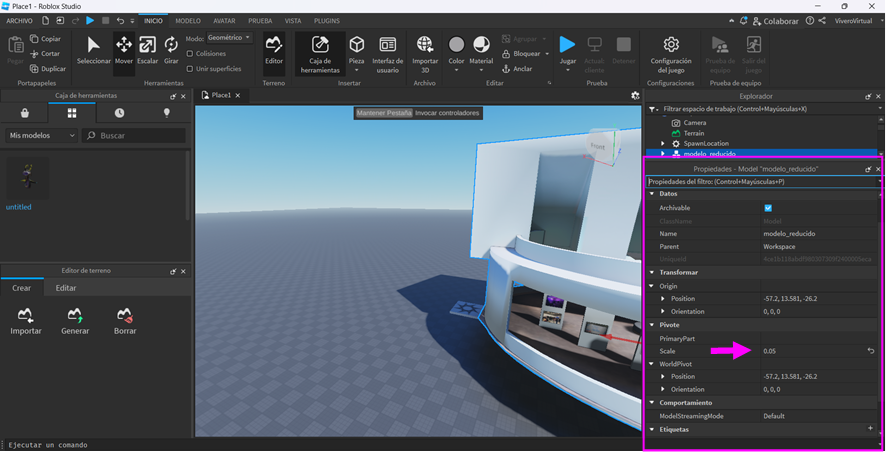
Task: Open the Mis modelos dropdown
Action: coord(42,135)
